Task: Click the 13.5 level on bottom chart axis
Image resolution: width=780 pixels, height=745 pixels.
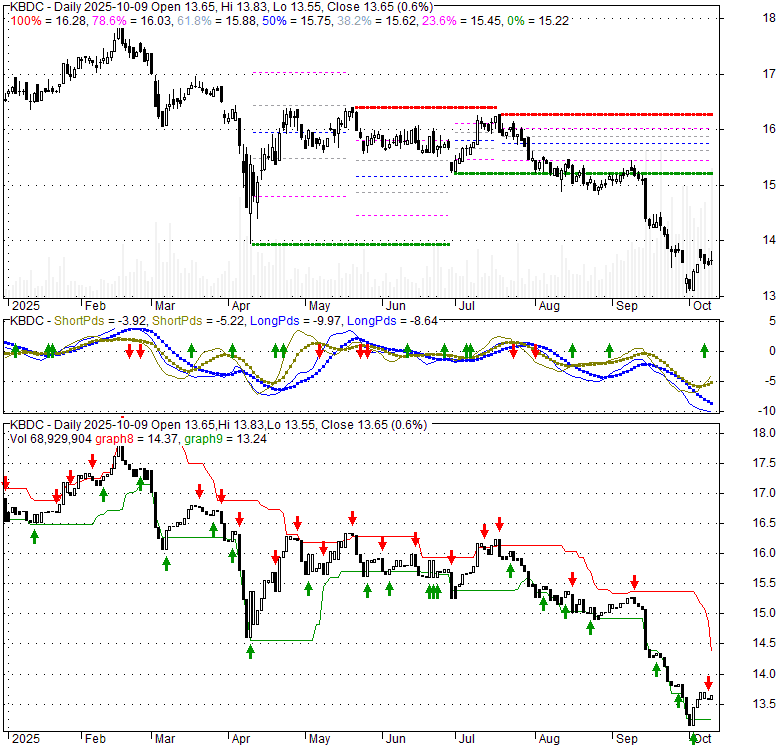Action: (764, 704)
